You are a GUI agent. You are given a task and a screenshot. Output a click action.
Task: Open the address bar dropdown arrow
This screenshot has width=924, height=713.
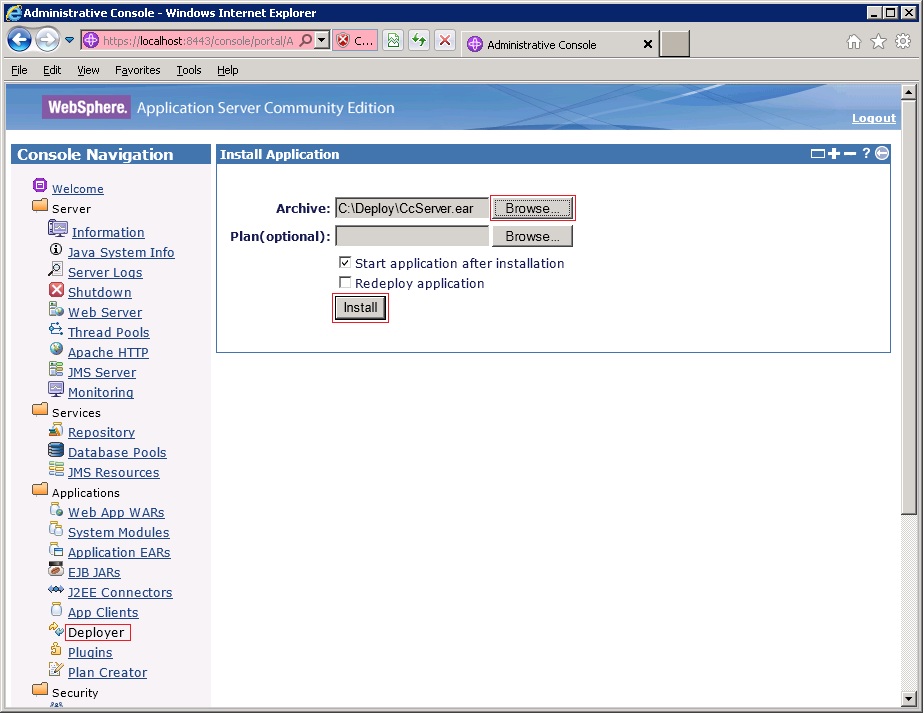(321, 41)
